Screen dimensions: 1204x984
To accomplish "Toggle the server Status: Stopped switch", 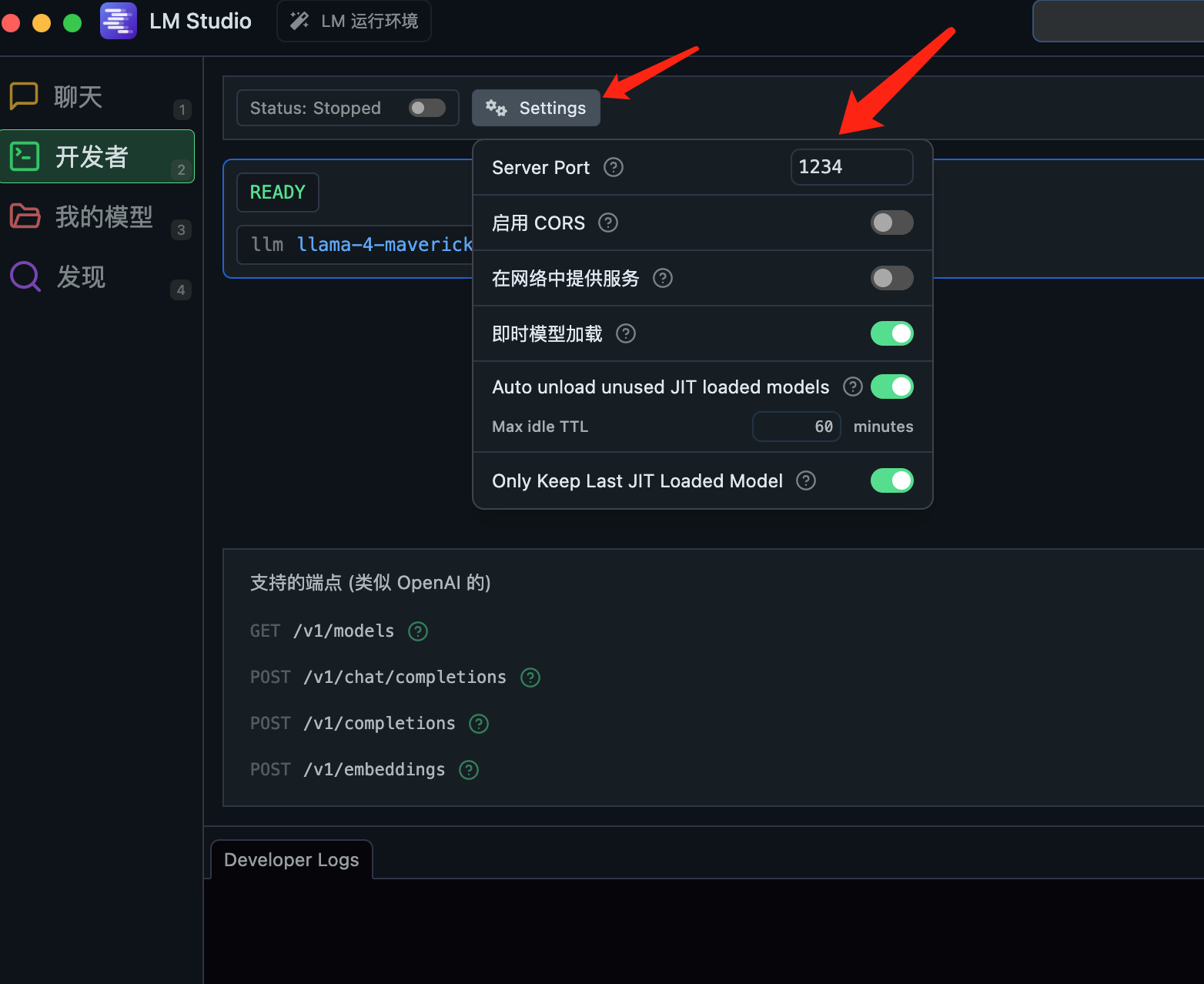I will [x=427, y=108].
